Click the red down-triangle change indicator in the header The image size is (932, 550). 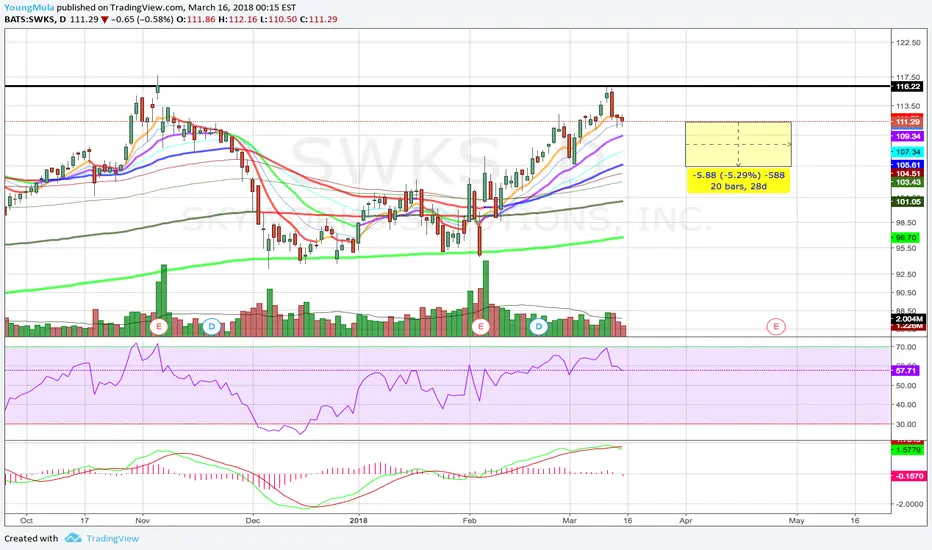[105, 20]
